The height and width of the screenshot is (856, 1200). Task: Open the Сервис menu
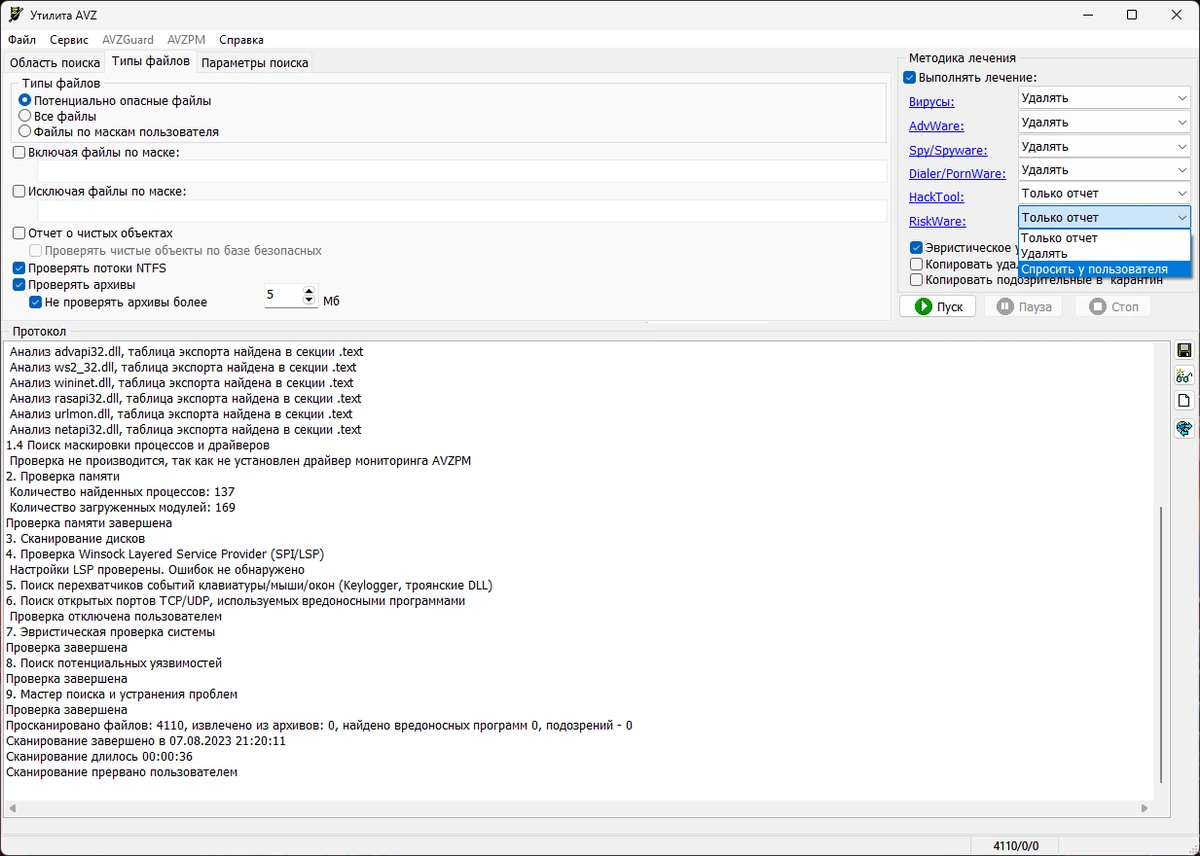point(69,40)
